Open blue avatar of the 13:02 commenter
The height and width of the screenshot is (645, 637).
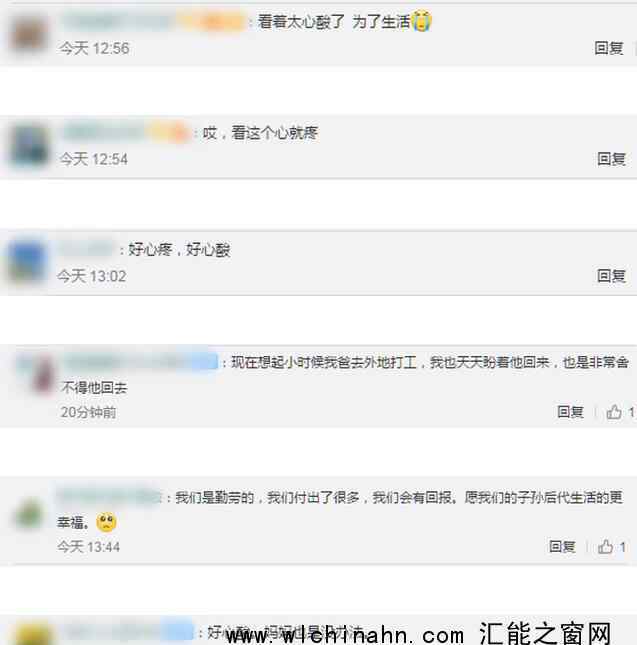[x=27, y=262]
